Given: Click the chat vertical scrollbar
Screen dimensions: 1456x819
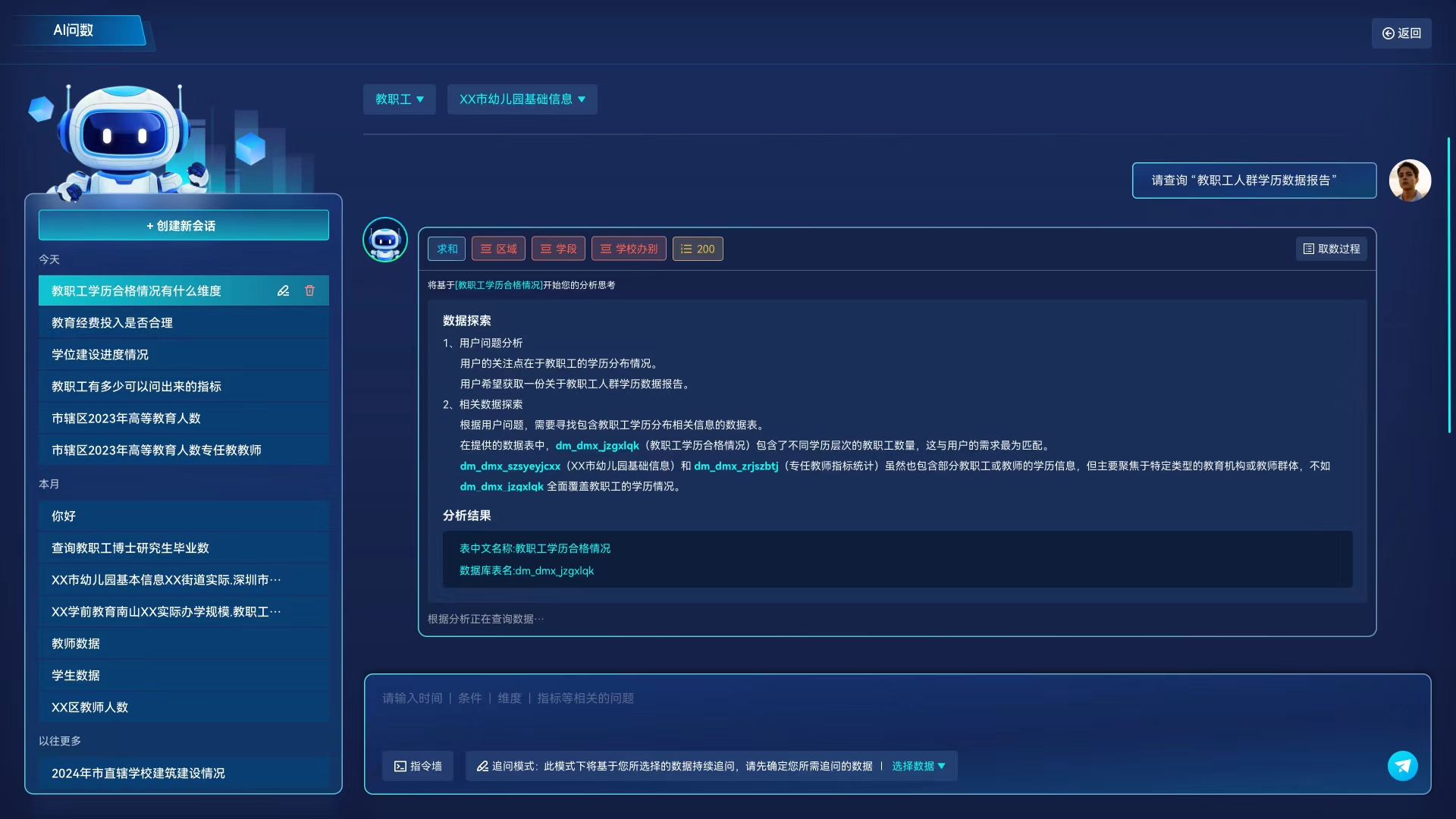Looking at the screenshot, I should pos(1448,284).
